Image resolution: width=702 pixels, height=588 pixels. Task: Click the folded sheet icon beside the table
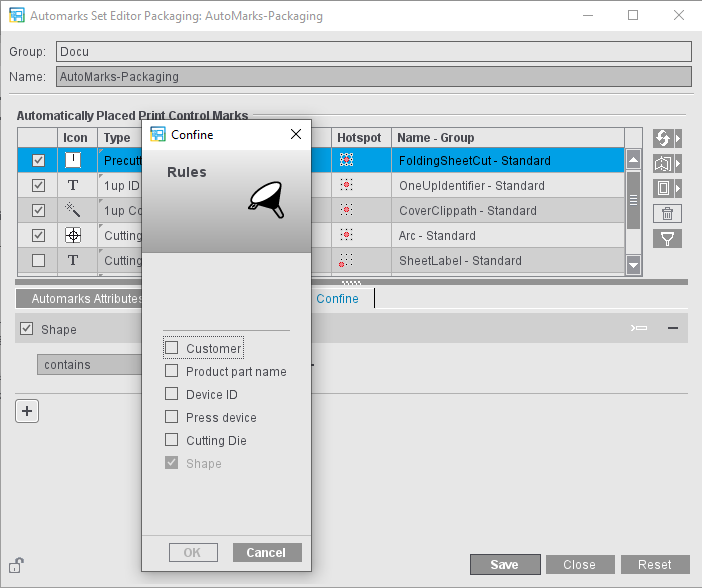click(663, 163)
